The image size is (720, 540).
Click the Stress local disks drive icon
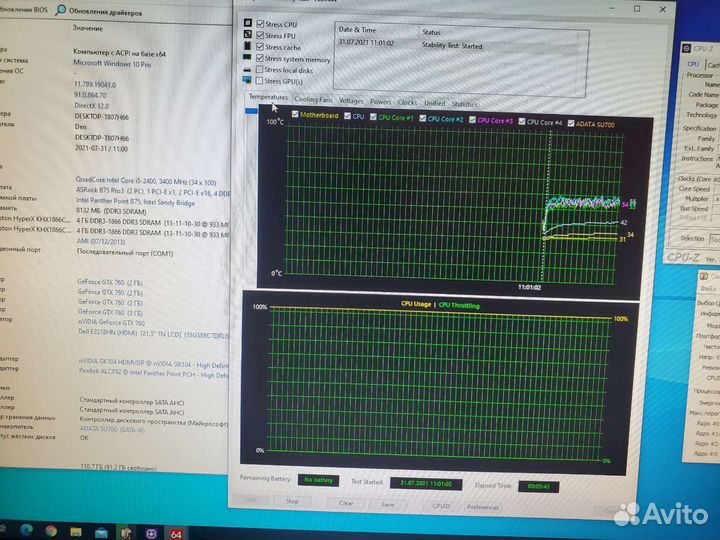pos(247,69)
